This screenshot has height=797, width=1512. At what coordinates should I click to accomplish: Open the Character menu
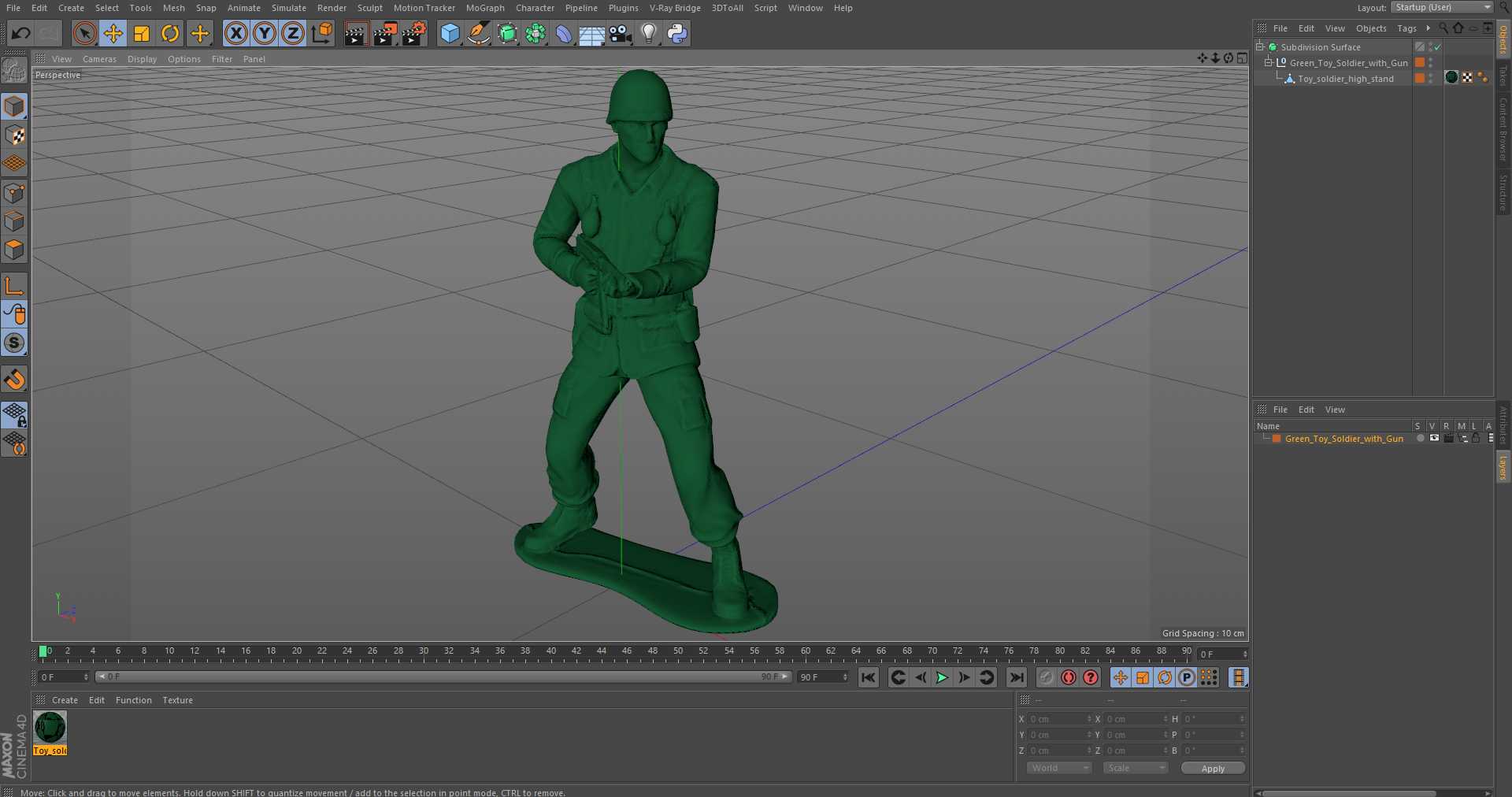coord(535,8)
